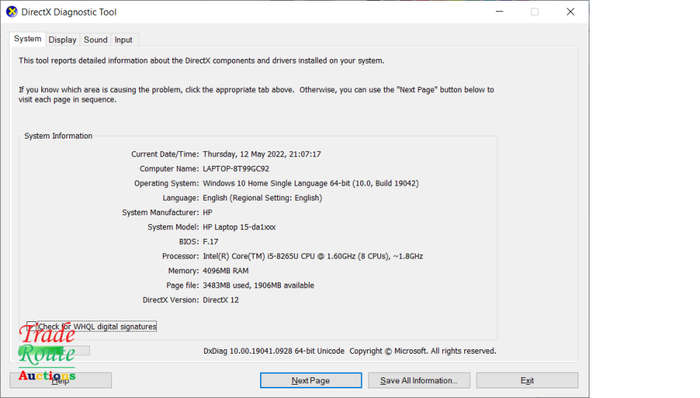
Task: Click the DirectX Diagnostic Tool title icon
Action: (12, 12)
